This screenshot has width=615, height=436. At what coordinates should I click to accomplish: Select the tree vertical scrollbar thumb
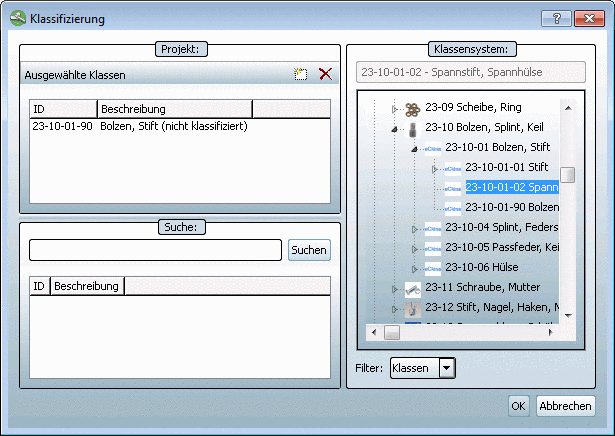[568, 175]
